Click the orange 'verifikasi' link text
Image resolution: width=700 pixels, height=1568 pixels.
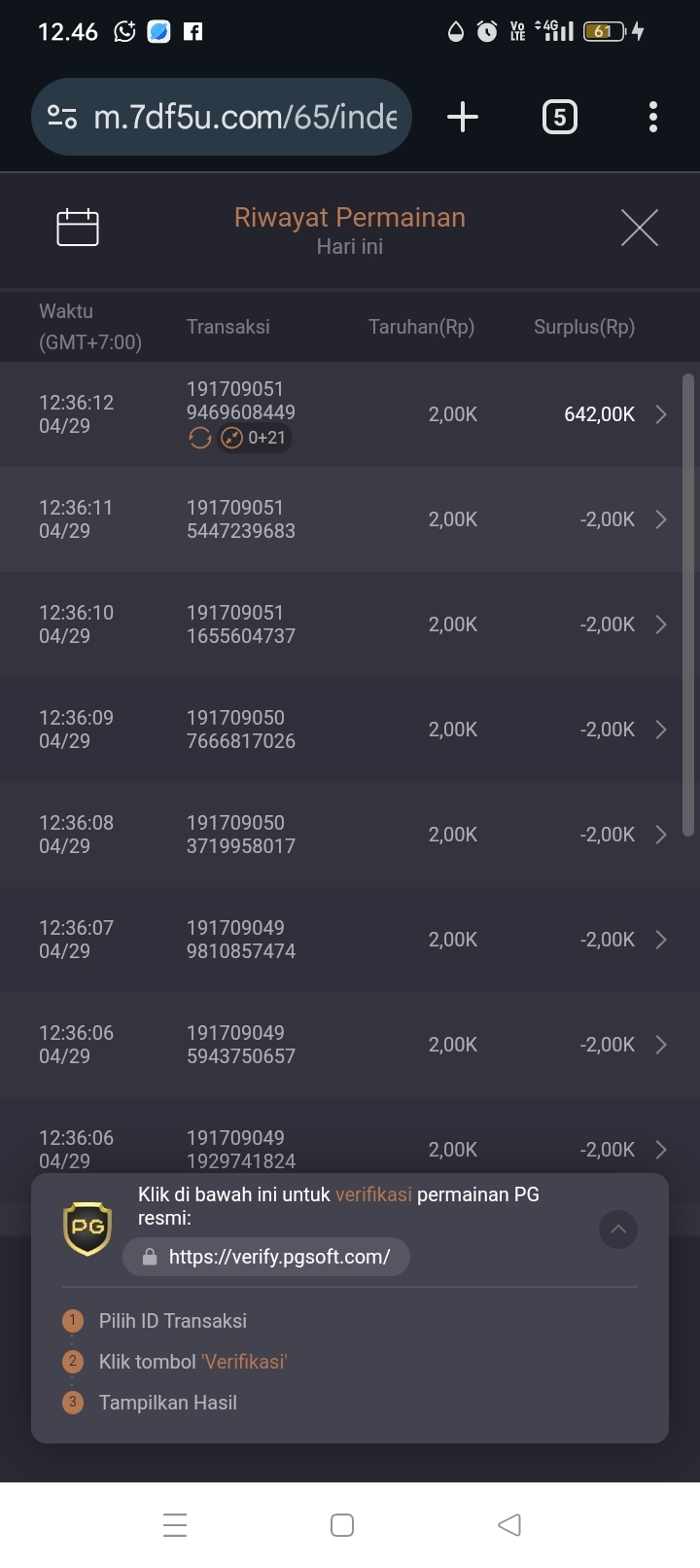[373, 1194]
